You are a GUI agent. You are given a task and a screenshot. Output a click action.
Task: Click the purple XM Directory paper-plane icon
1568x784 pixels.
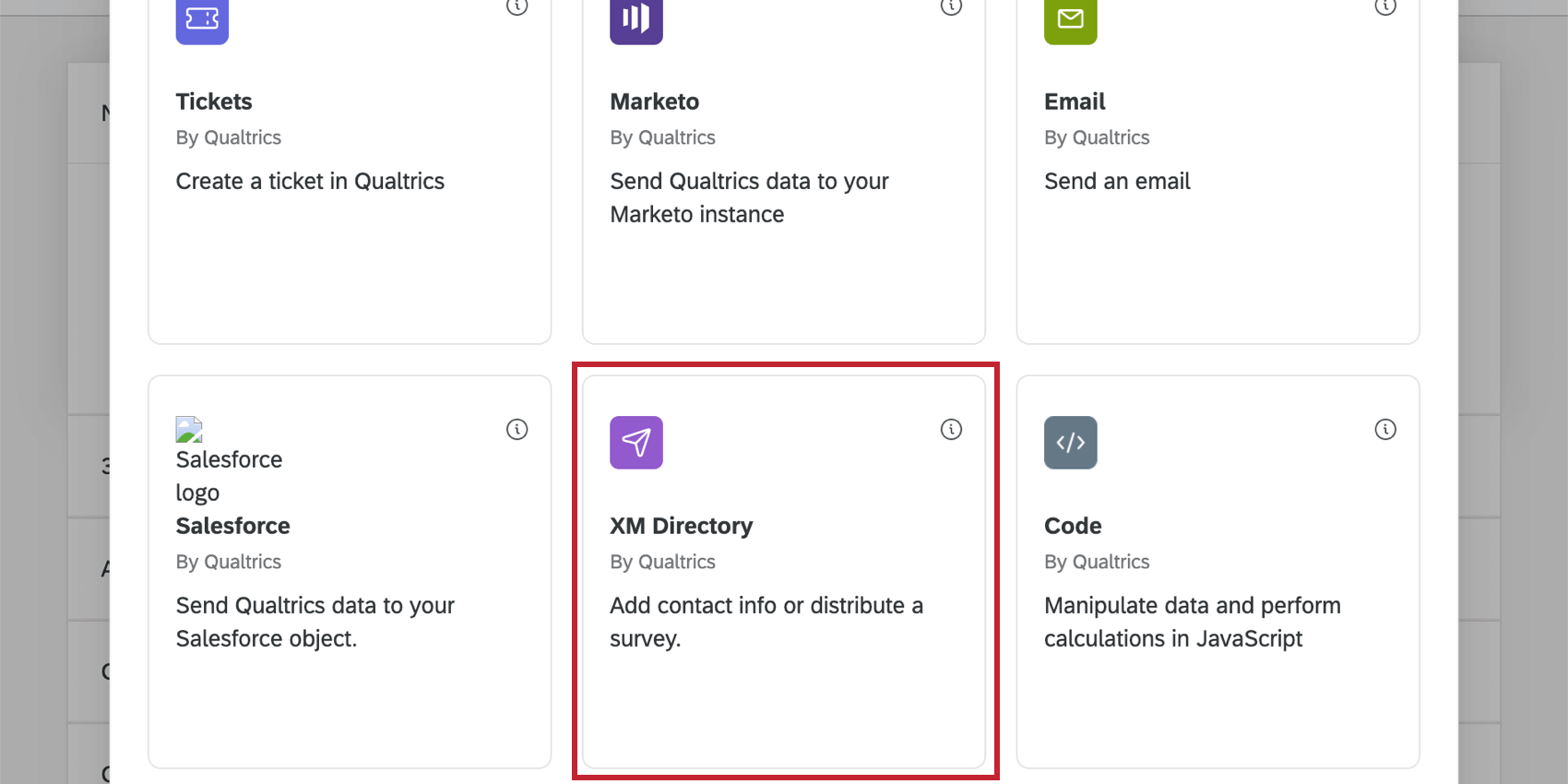[636, 443]
